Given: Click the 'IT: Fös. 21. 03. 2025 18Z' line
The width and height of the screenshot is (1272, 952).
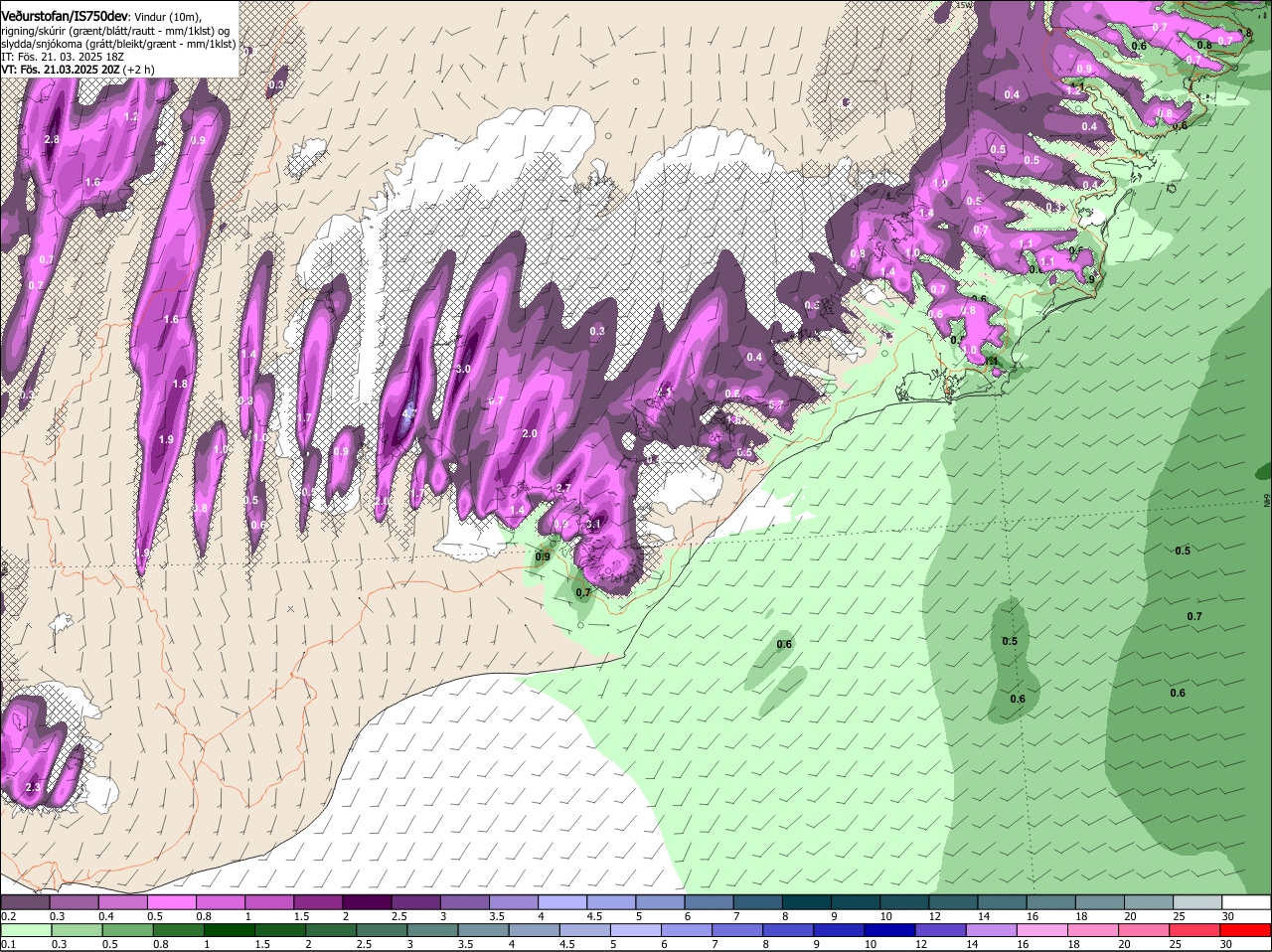Looking at the screenshot, I should pos(63,57).
